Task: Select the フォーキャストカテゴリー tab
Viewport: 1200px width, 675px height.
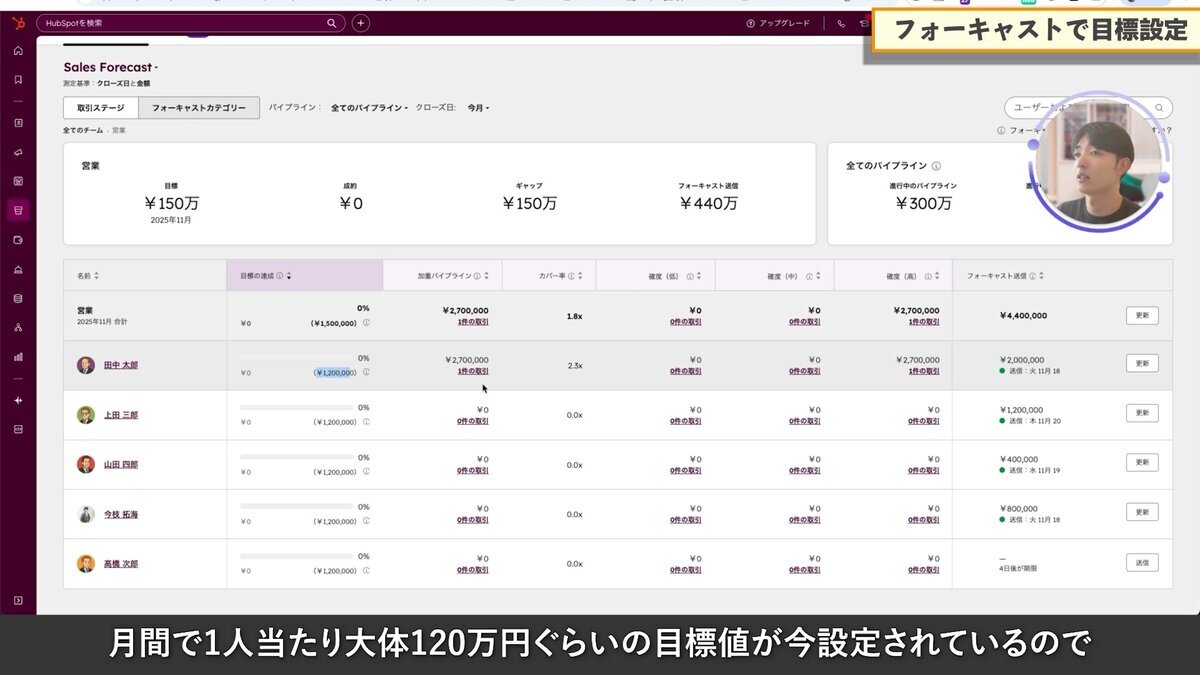Action: (199, 107)
